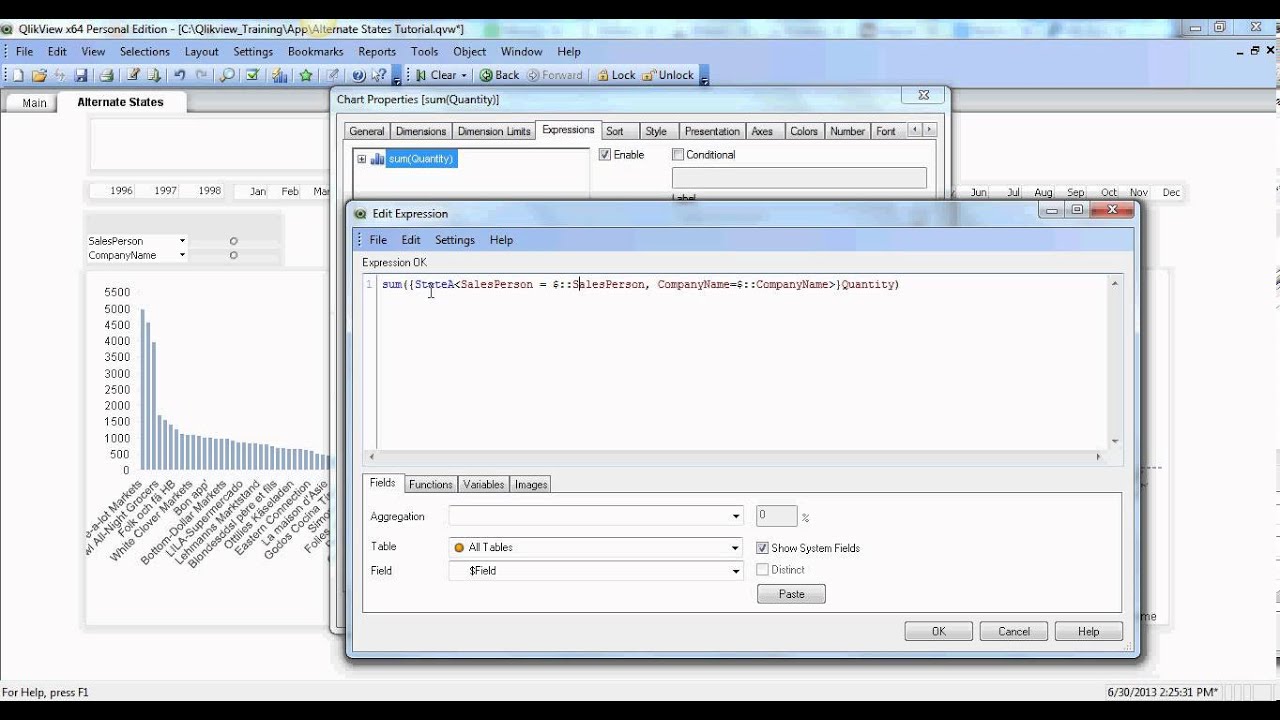Switch to the Images tab
1280x720 pixels.
[x=531, y=485]
